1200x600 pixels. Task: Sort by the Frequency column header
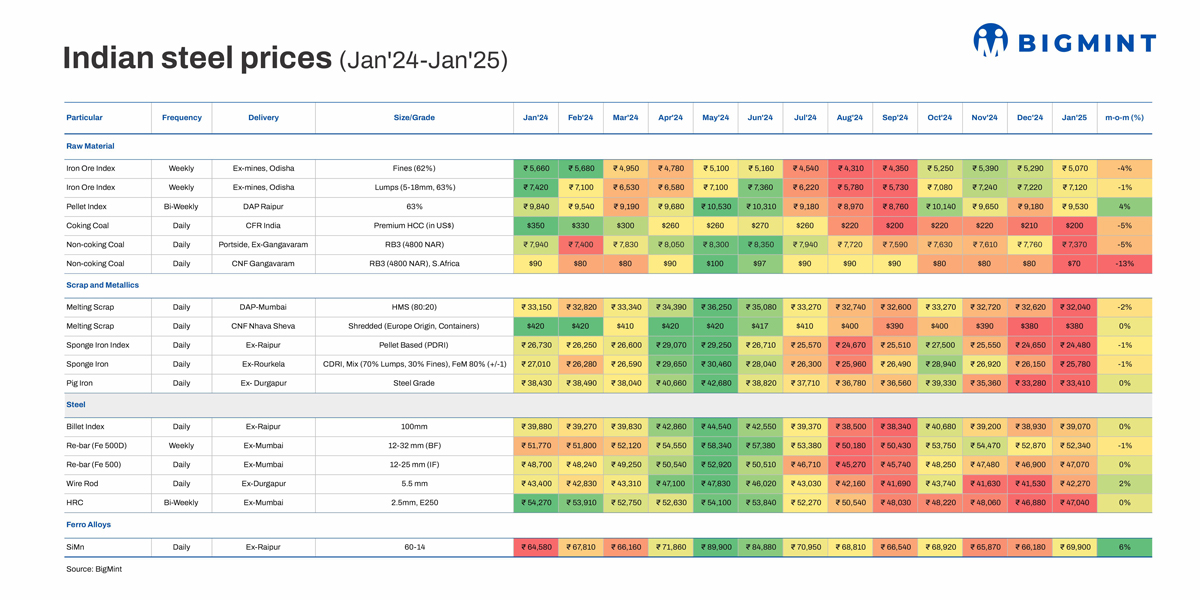click(181, 118)
